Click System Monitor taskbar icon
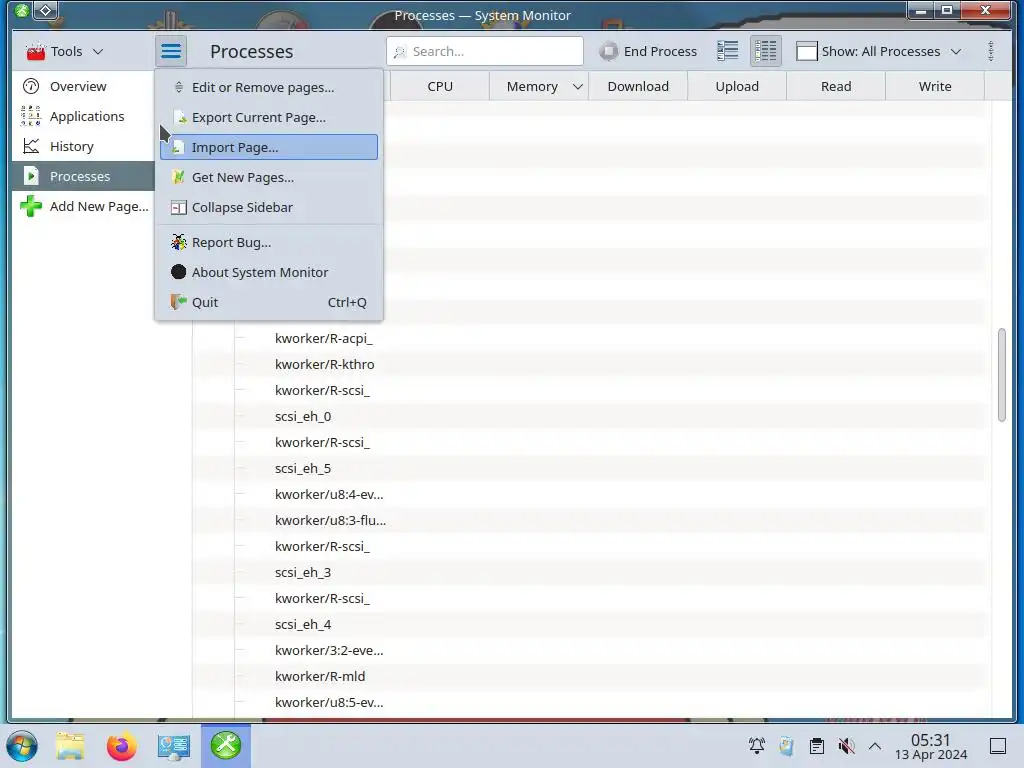The width and height of the screenshot is (1024, 768). (x=226, y=746)
